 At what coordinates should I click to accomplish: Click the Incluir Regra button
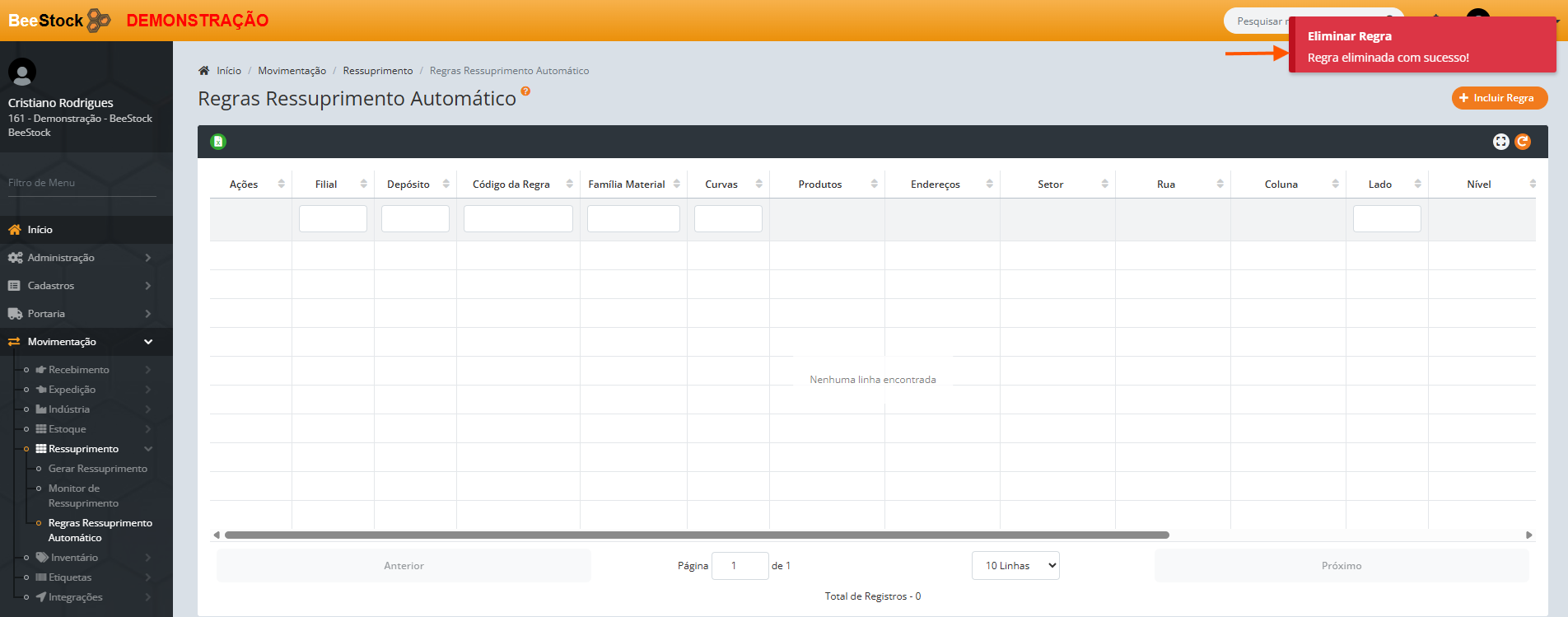(1499, 98)
